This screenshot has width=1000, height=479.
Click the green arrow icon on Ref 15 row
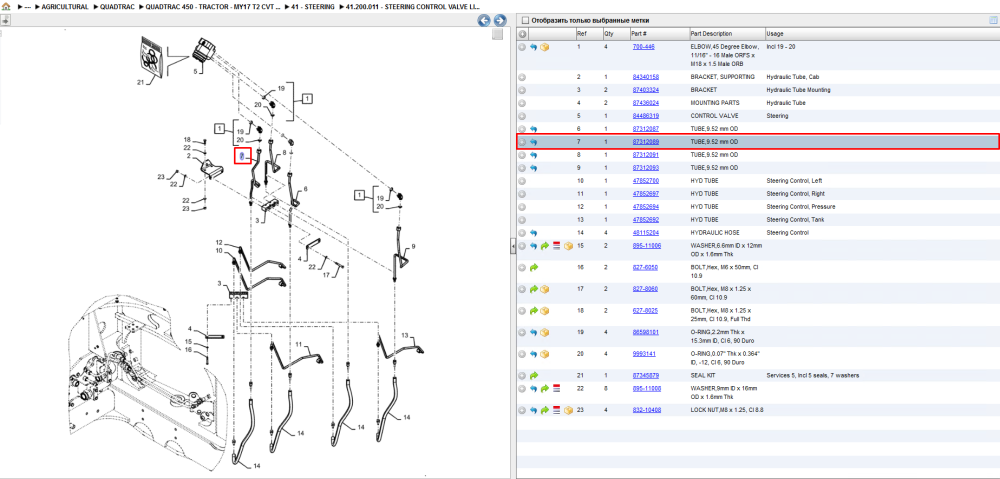pos(545,246)
